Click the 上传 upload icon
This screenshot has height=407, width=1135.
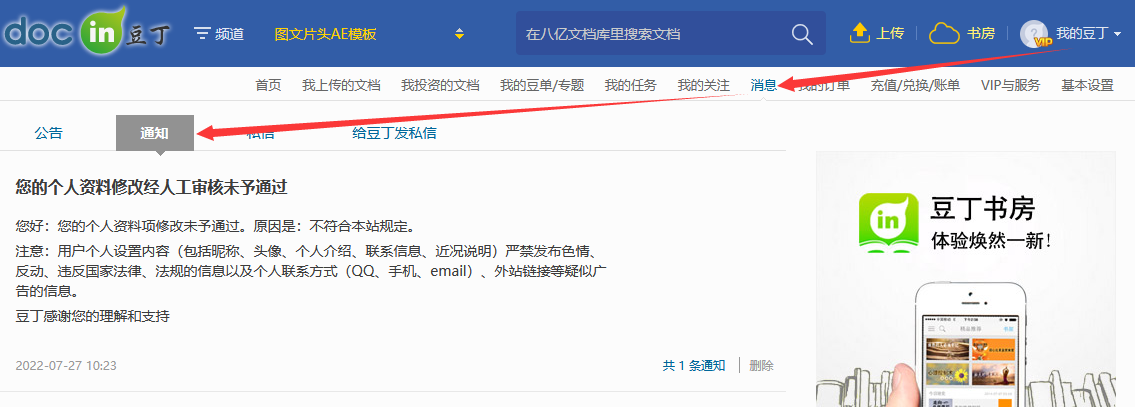[859, 33]
